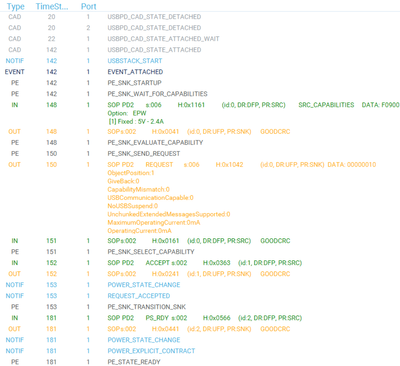Select the EVENT_ATTACHED trace row
Screen dimensions: 400x366
(x=200, y=72)
